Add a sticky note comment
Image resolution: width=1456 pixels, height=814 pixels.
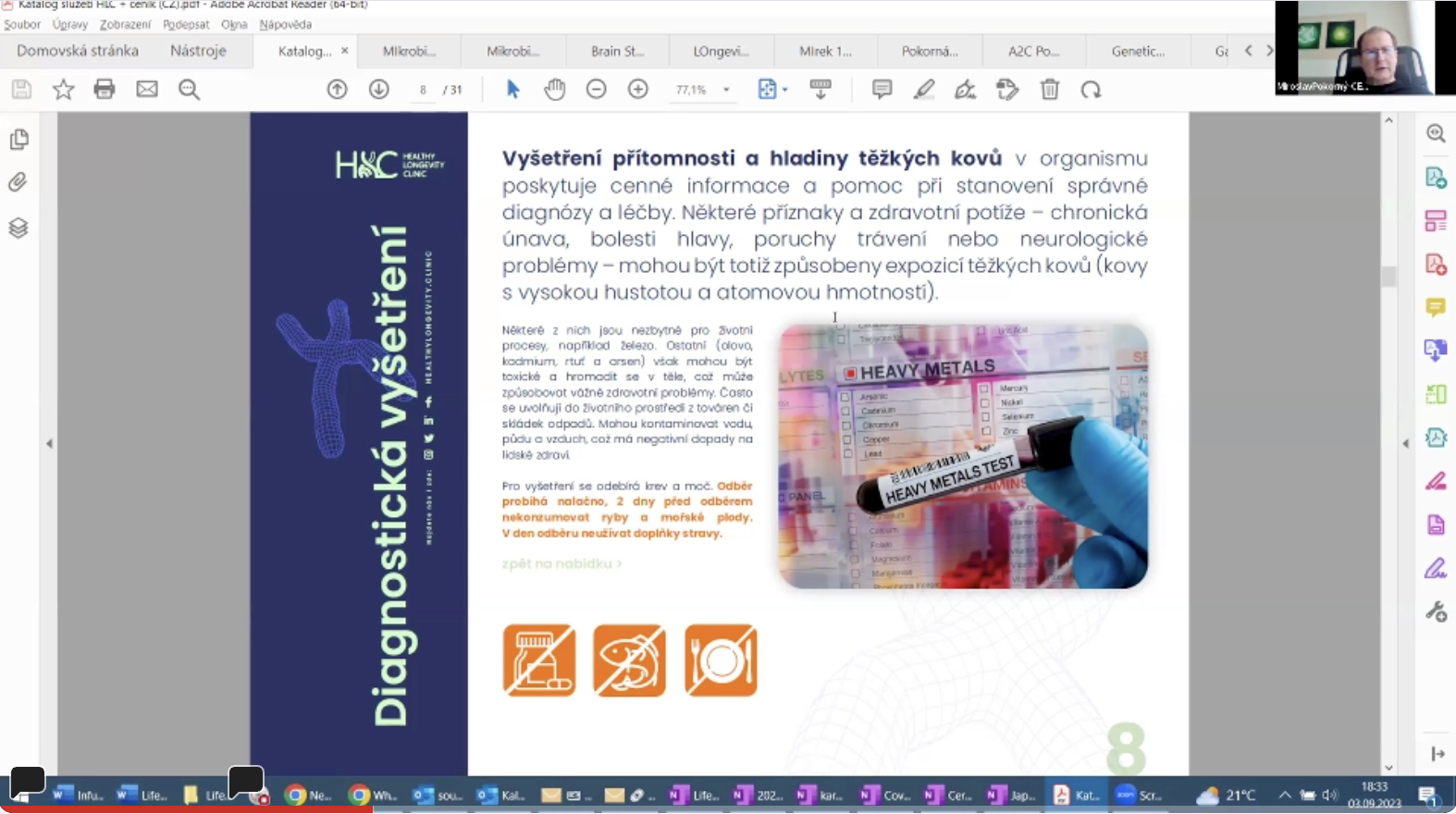click(x=882, y=90)
